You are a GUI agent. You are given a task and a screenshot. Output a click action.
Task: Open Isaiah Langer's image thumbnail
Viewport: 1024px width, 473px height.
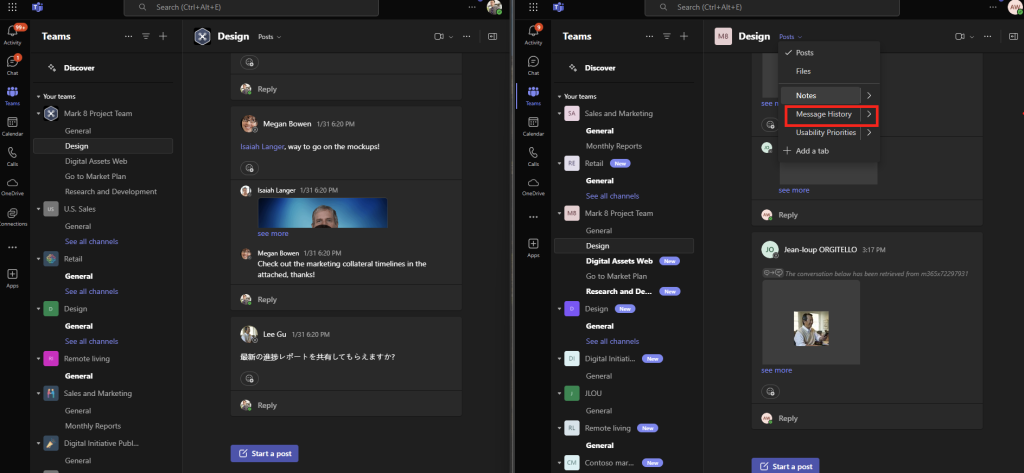322,212
